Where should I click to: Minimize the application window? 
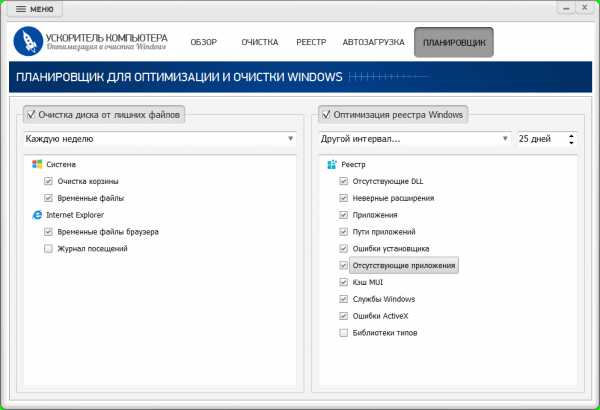tap(566, 8)
